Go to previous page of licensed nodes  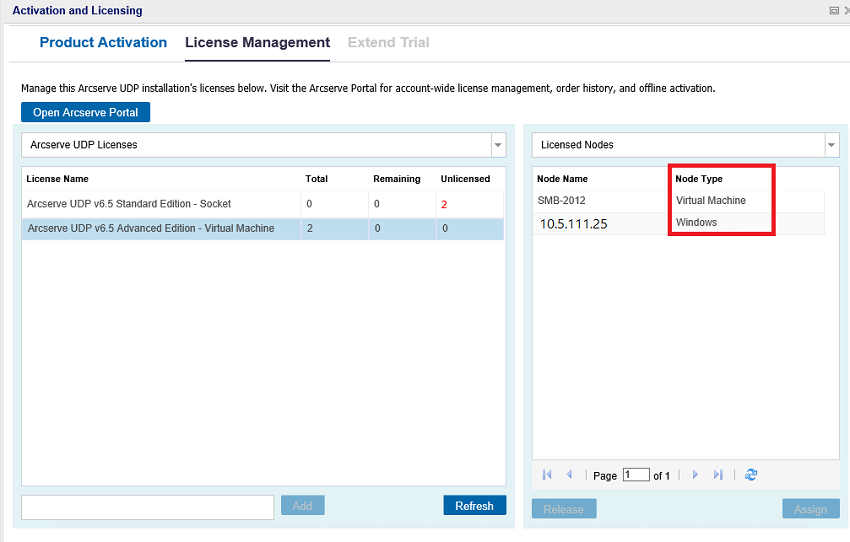pyautogui.click(x=569, y=475)
